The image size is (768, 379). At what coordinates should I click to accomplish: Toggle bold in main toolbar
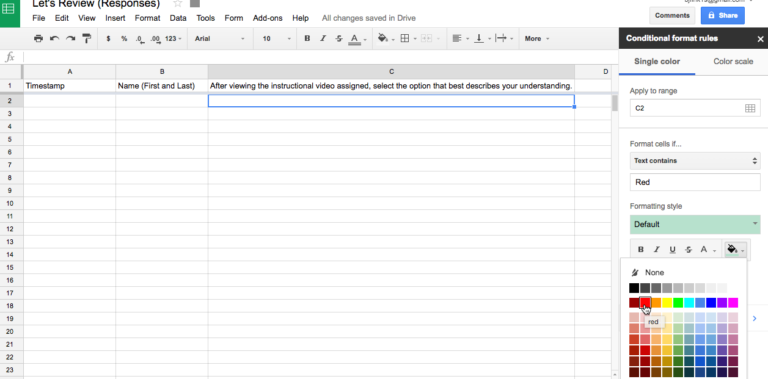[x=307, y=38]
